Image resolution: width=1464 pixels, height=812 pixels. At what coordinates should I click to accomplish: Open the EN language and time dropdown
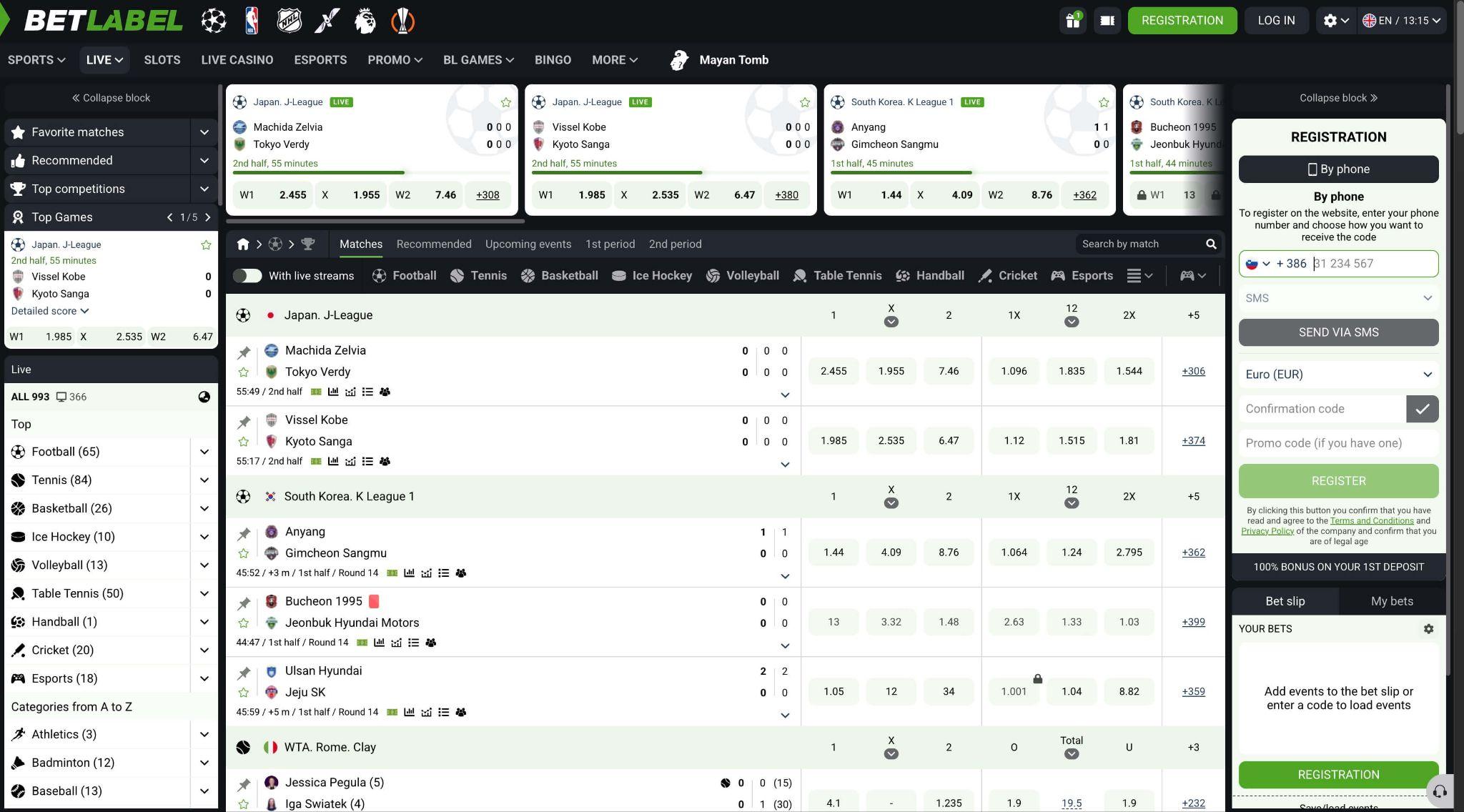[1401, 20]
